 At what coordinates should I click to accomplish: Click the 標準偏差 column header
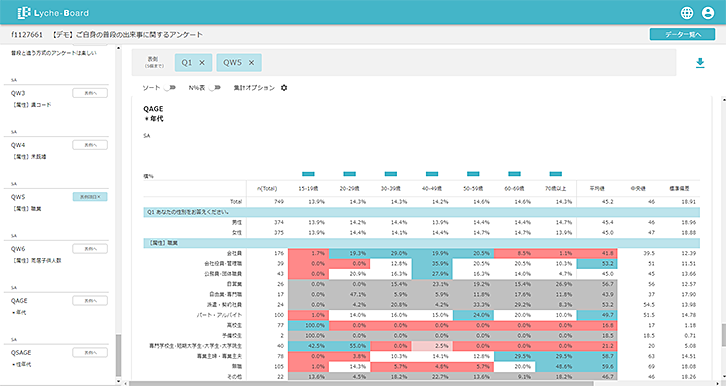[679, 188]
